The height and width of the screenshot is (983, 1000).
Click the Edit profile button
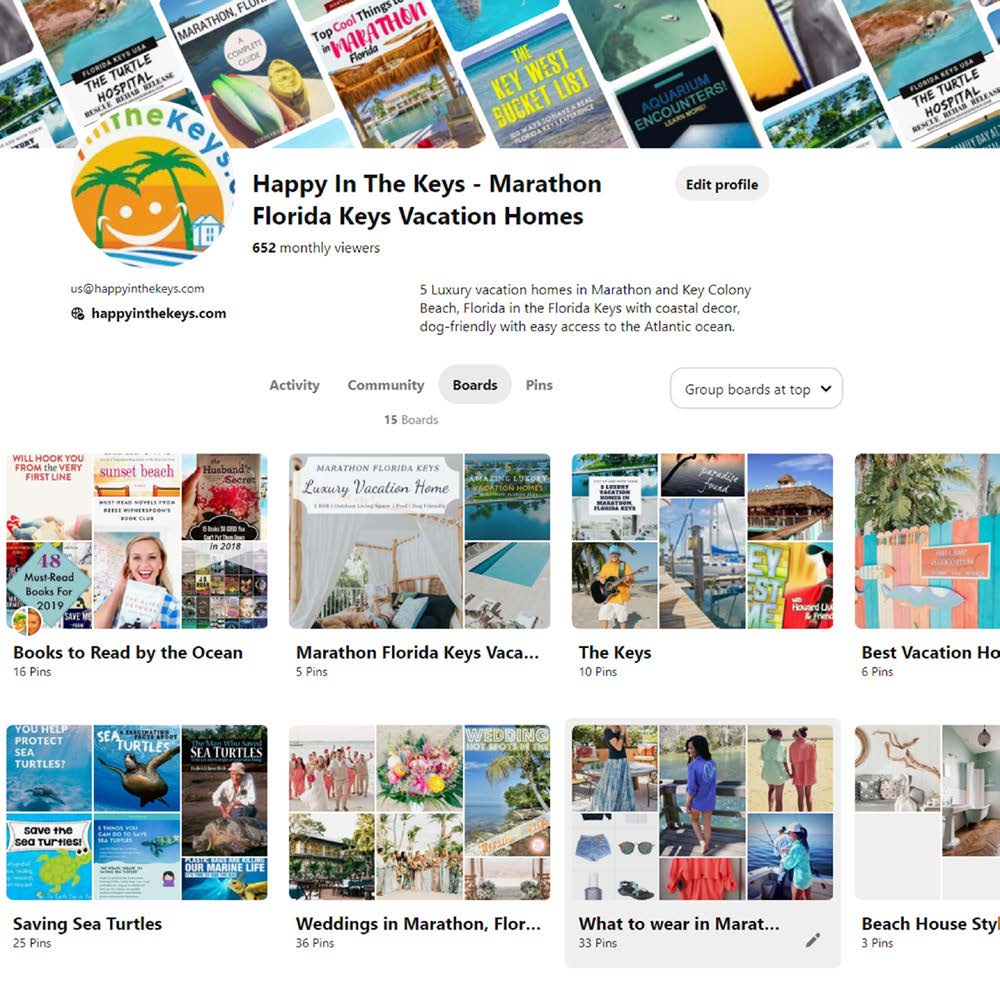point(722,184)
